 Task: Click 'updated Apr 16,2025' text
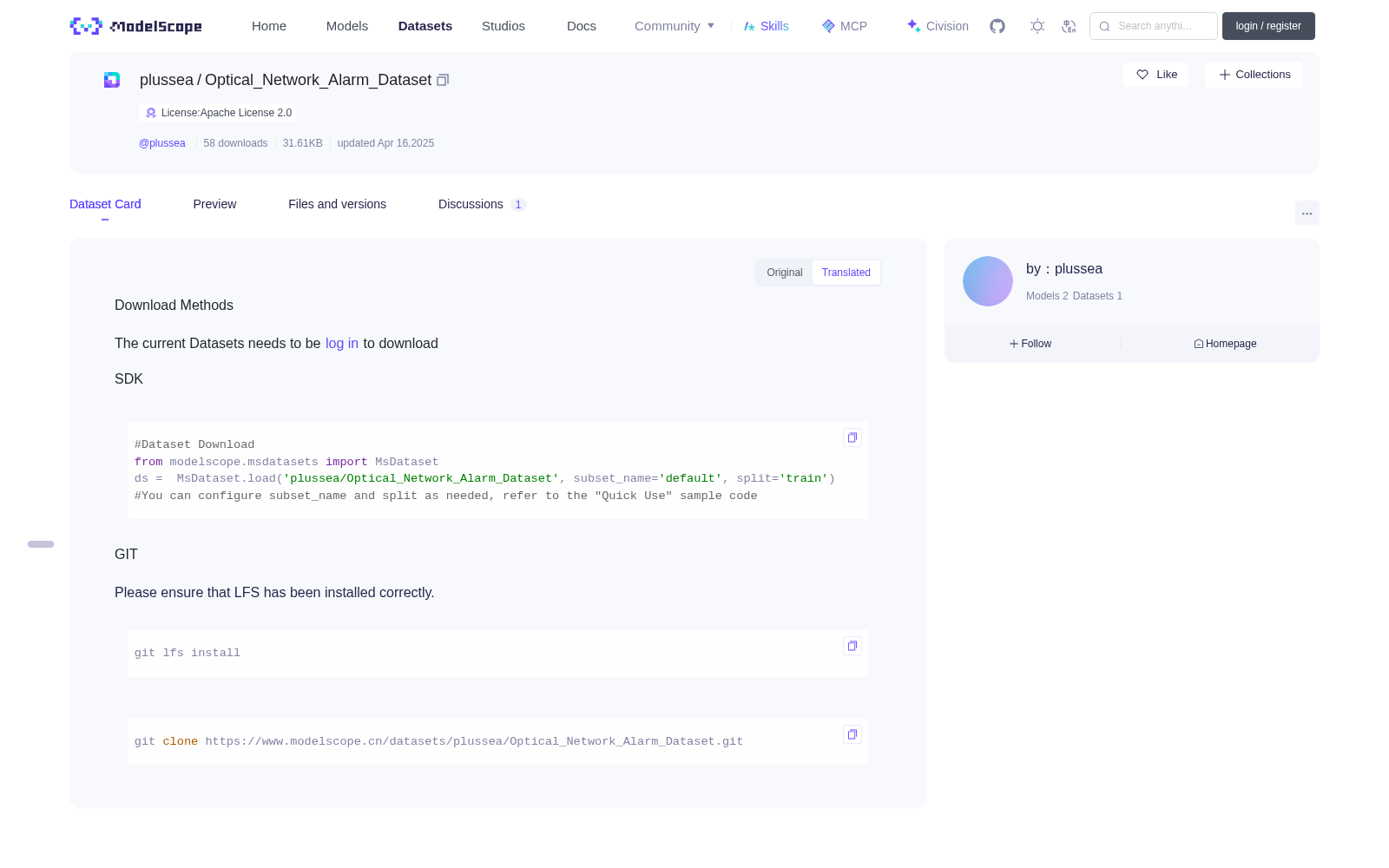385,143
